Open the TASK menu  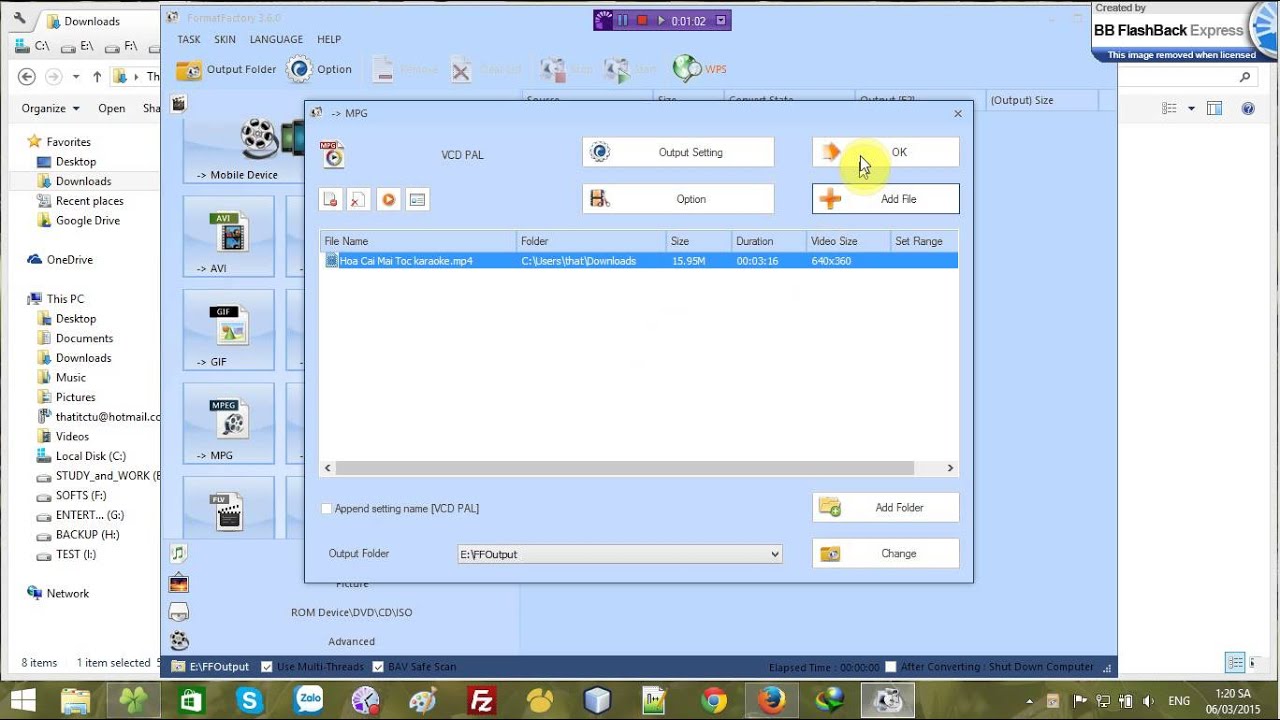click(189, 39)
